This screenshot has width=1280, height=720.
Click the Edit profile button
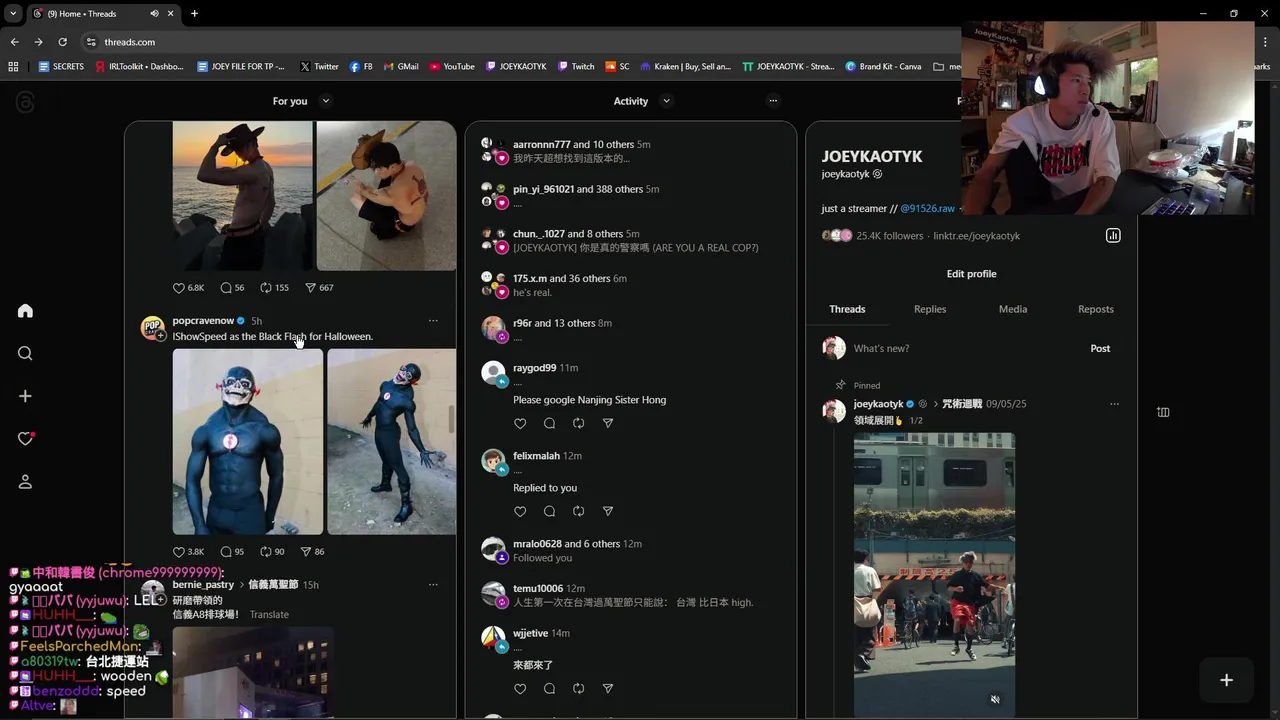click(972, 274)
